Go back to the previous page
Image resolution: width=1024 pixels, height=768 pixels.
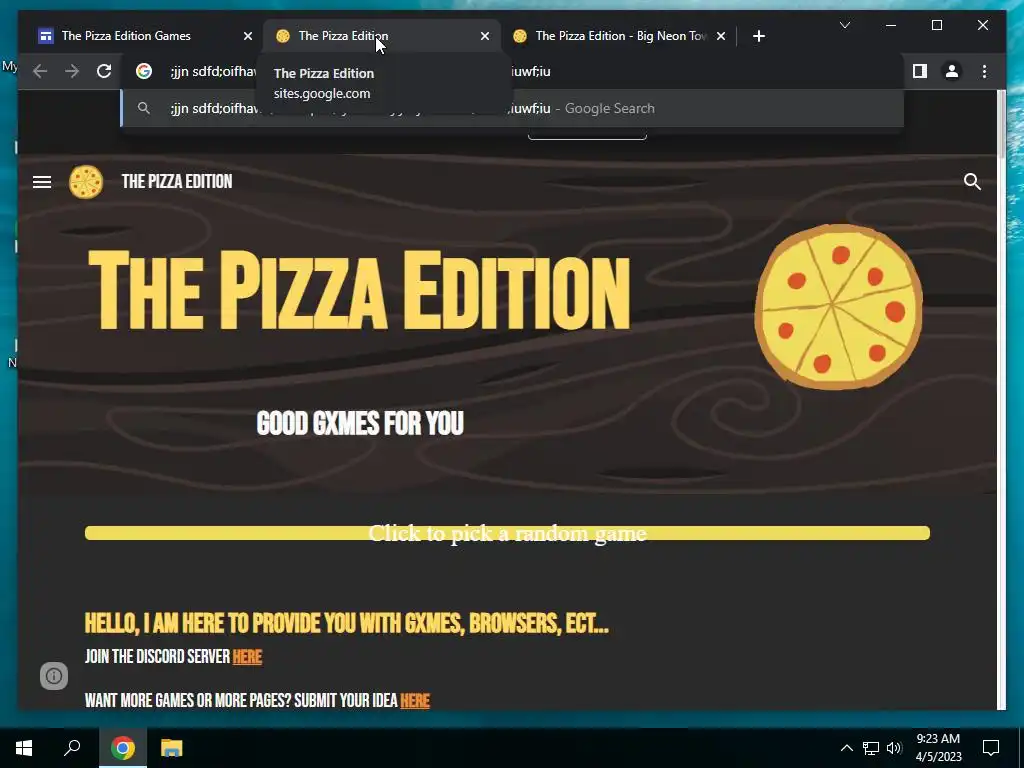pos(40,71)
